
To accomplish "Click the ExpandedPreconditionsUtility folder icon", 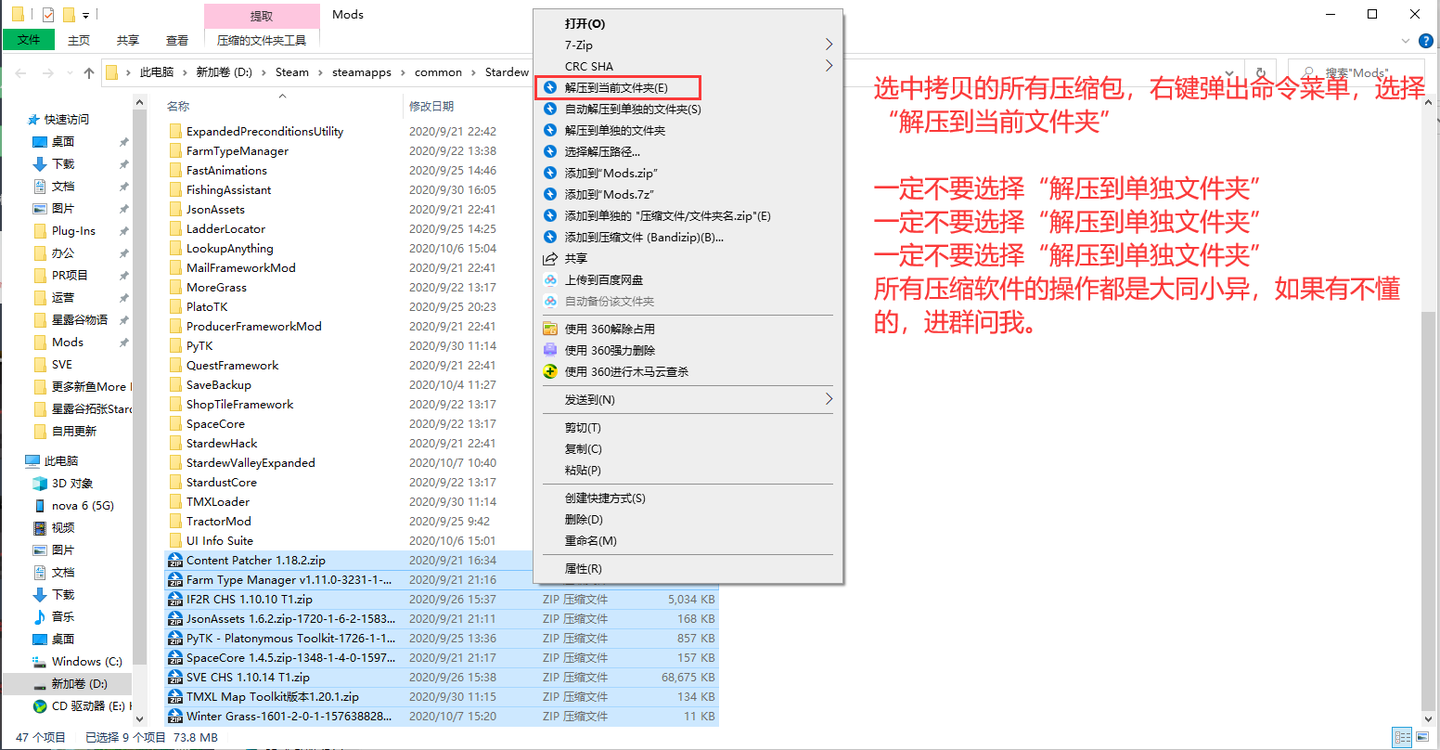I will pyautogui.click(x=175, y=131).
